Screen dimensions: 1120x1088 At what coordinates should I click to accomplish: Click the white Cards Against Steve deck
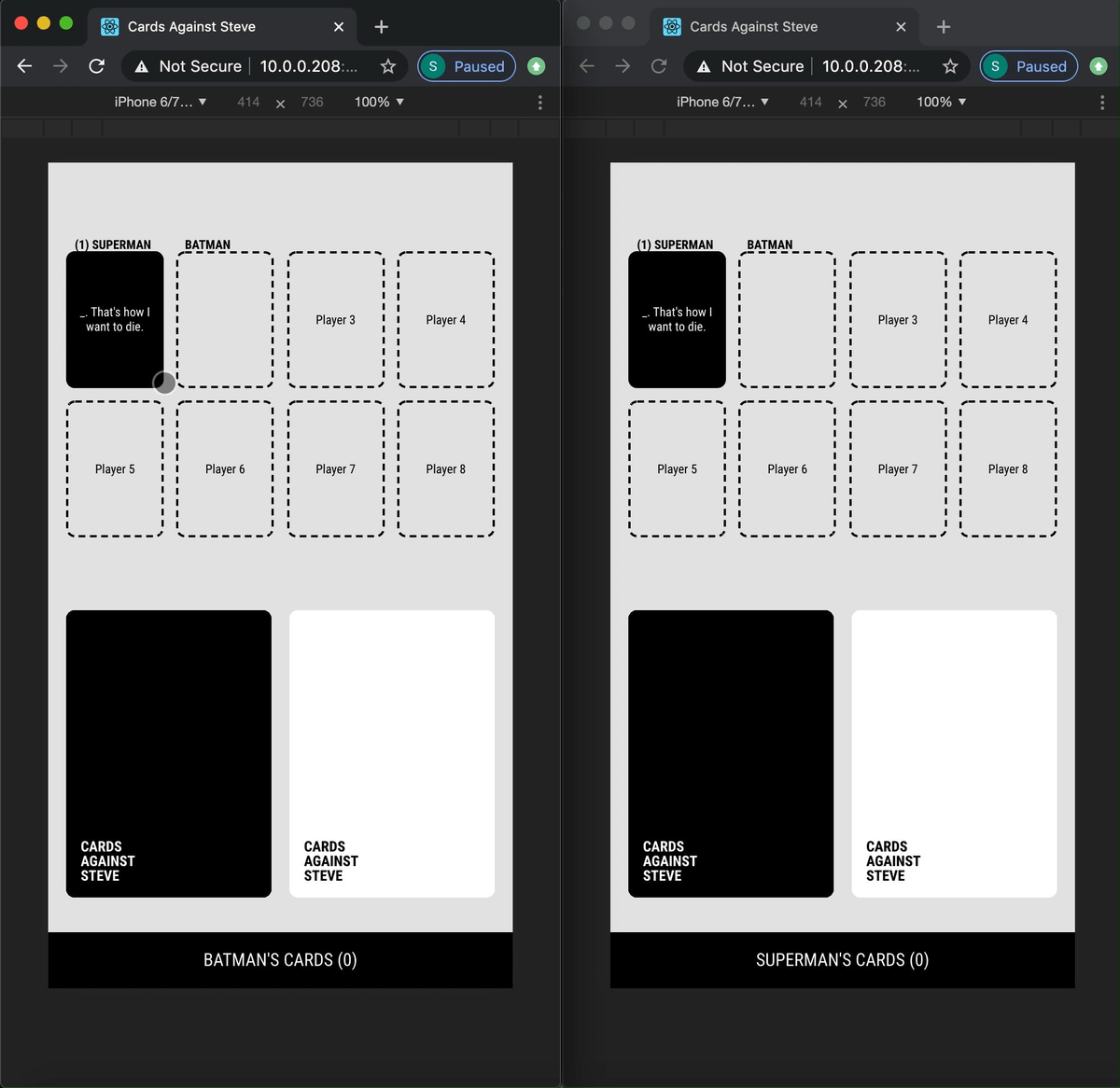click(392, 753)
